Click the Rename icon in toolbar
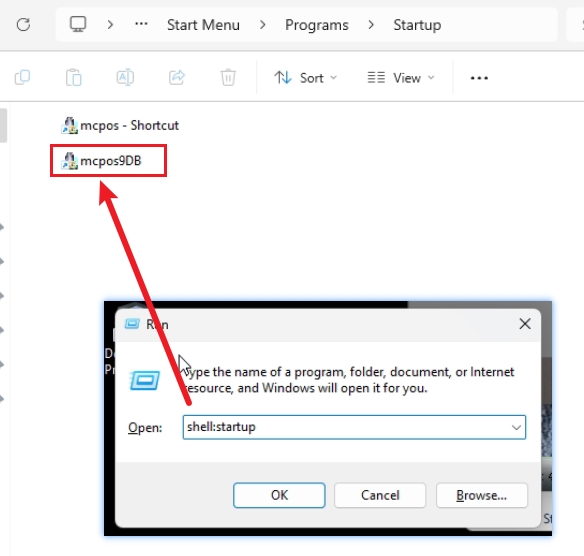Viewport: 584px width, 556px height. coord(125,77)
